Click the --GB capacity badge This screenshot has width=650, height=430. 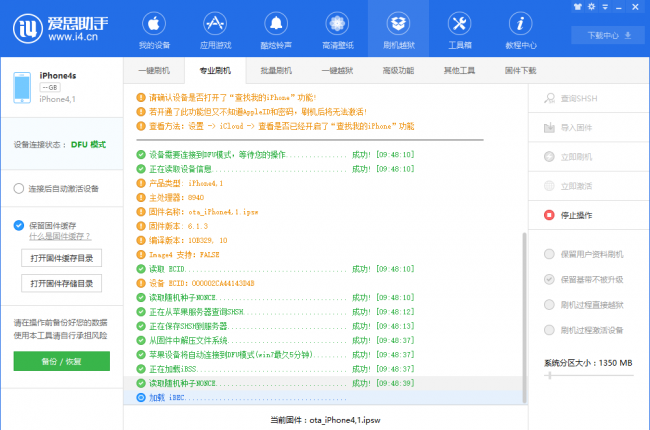(x=50, y=87)
